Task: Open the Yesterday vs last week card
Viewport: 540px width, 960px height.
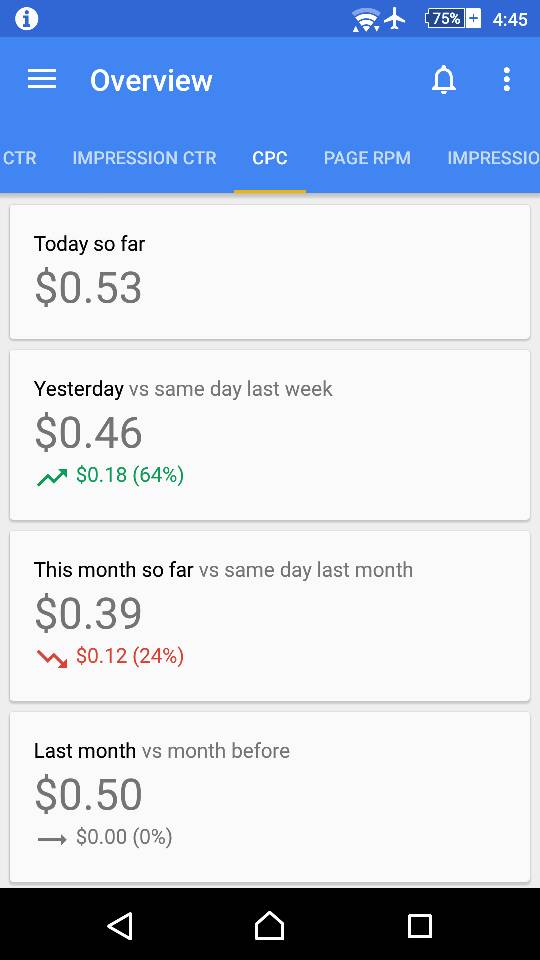Action: click(270, 435)
